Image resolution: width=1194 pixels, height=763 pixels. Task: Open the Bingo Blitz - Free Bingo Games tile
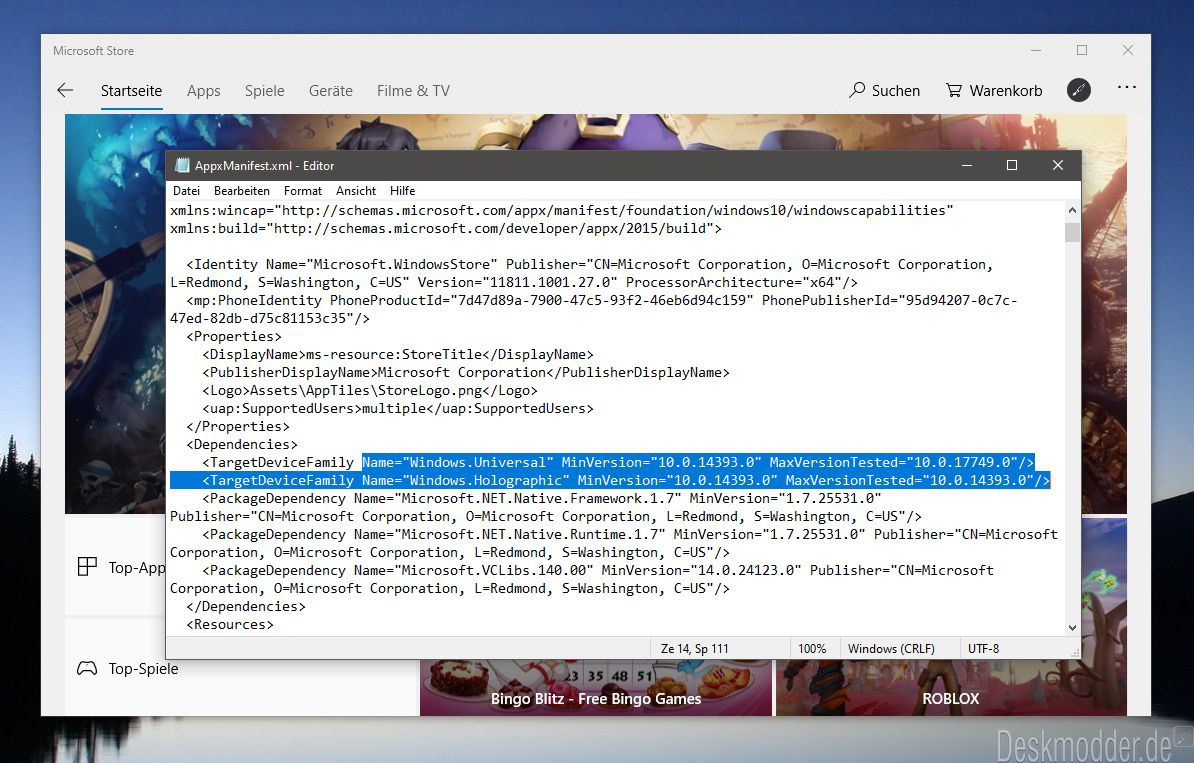click(x=595, y=688)
